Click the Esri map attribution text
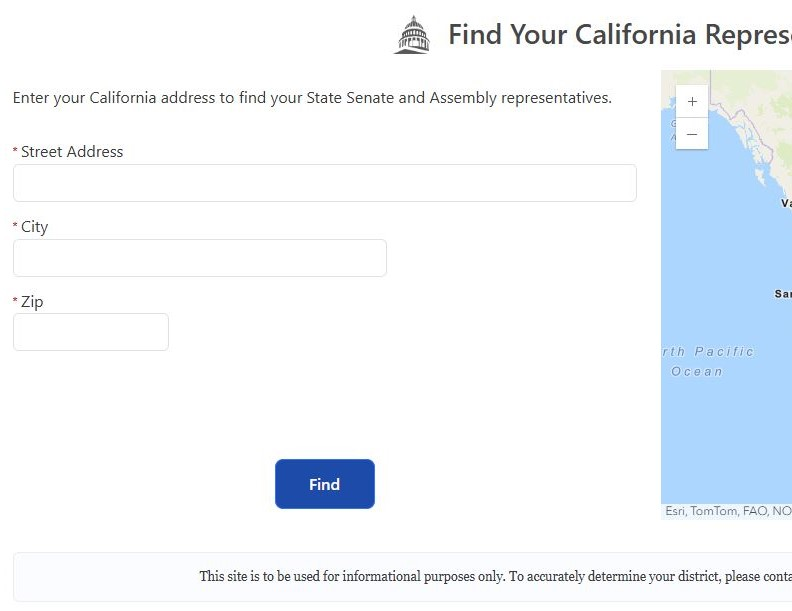 (x=727, y=511)
